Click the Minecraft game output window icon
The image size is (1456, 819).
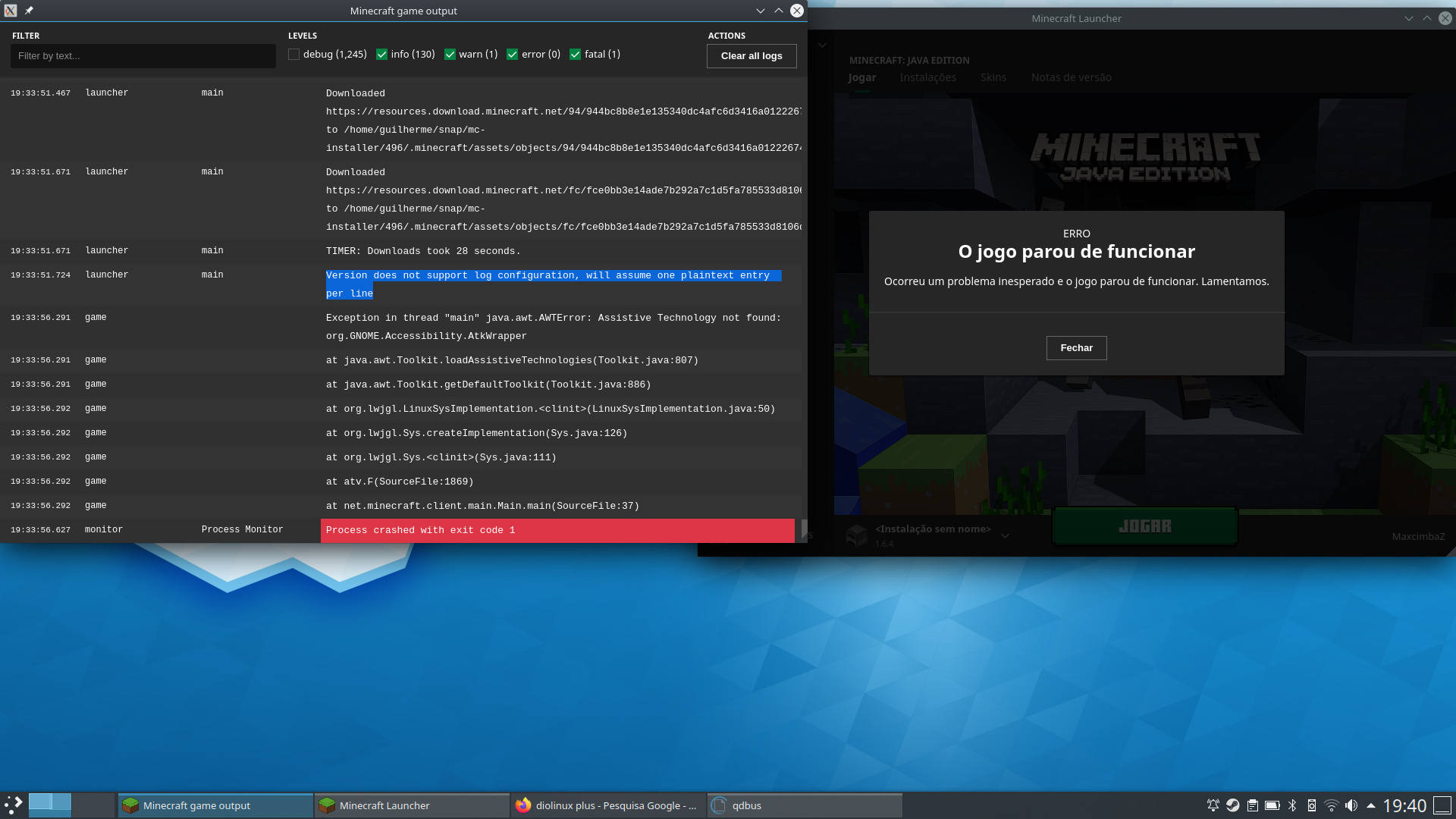11,11
